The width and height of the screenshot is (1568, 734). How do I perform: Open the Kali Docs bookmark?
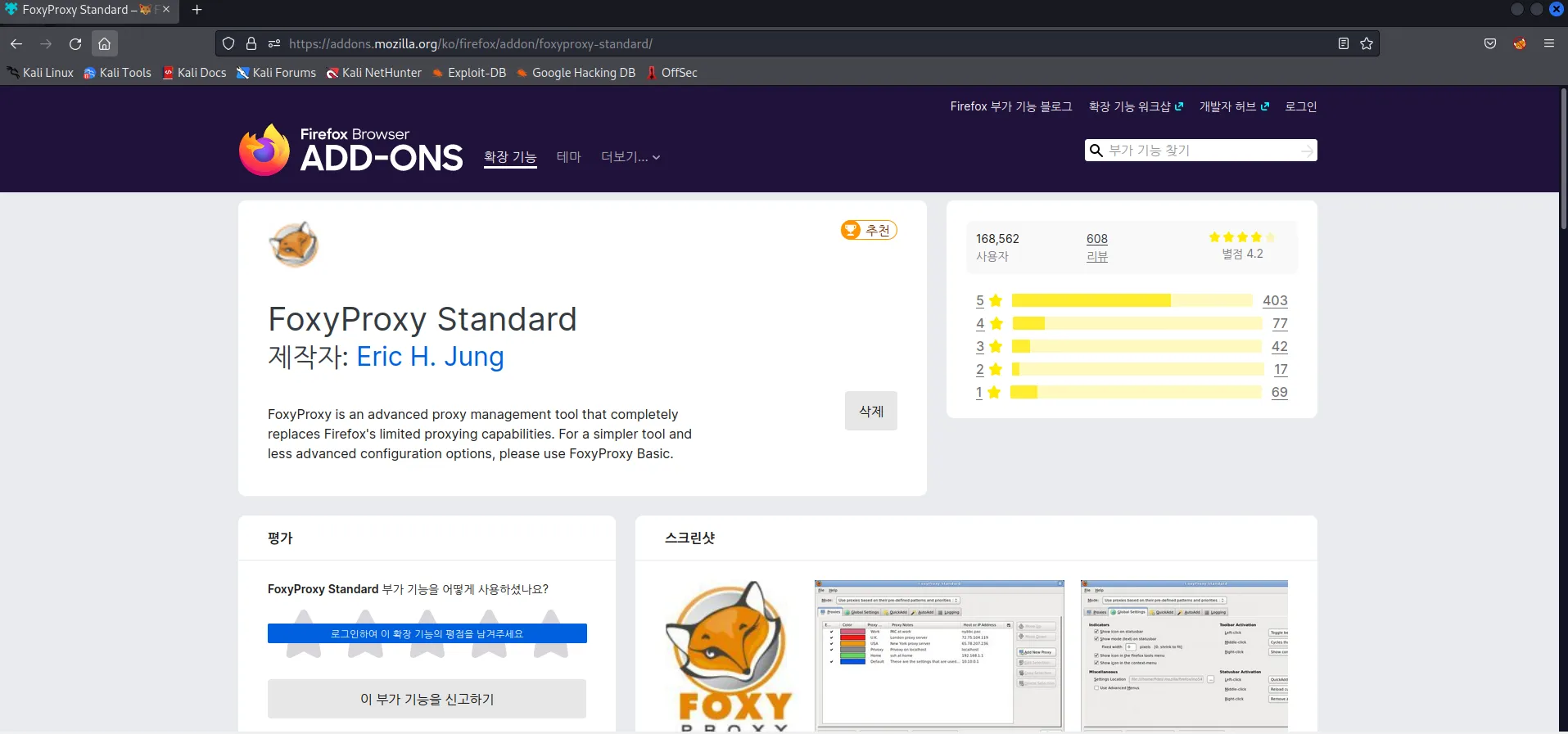pyautogui.click(x=194, y=73)
